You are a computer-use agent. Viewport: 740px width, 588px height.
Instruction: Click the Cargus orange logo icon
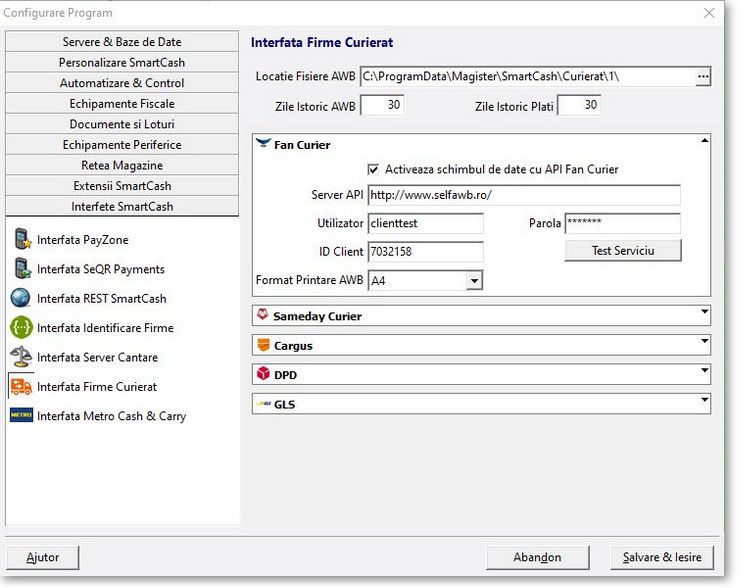click(x=263, y=345)
